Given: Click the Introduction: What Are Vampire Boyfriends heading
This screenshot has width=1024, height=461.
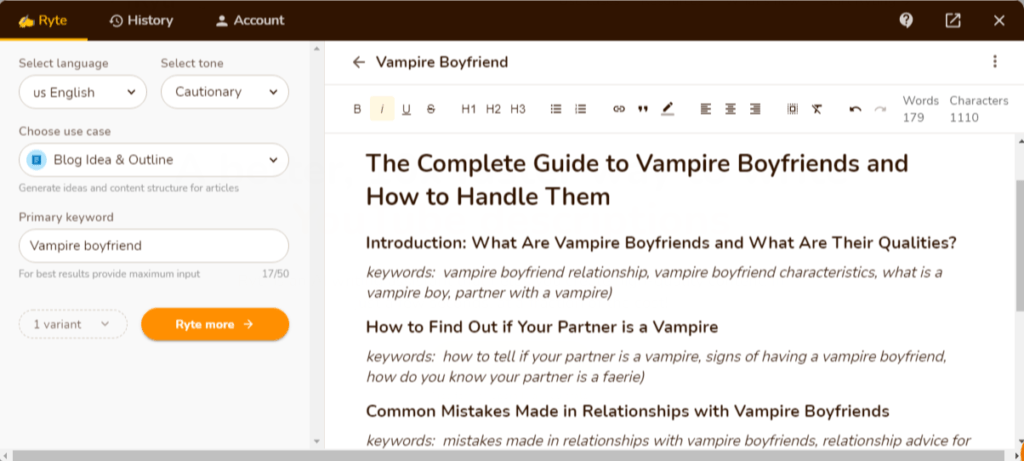Looking at the screenshot, I should [661, 243].
